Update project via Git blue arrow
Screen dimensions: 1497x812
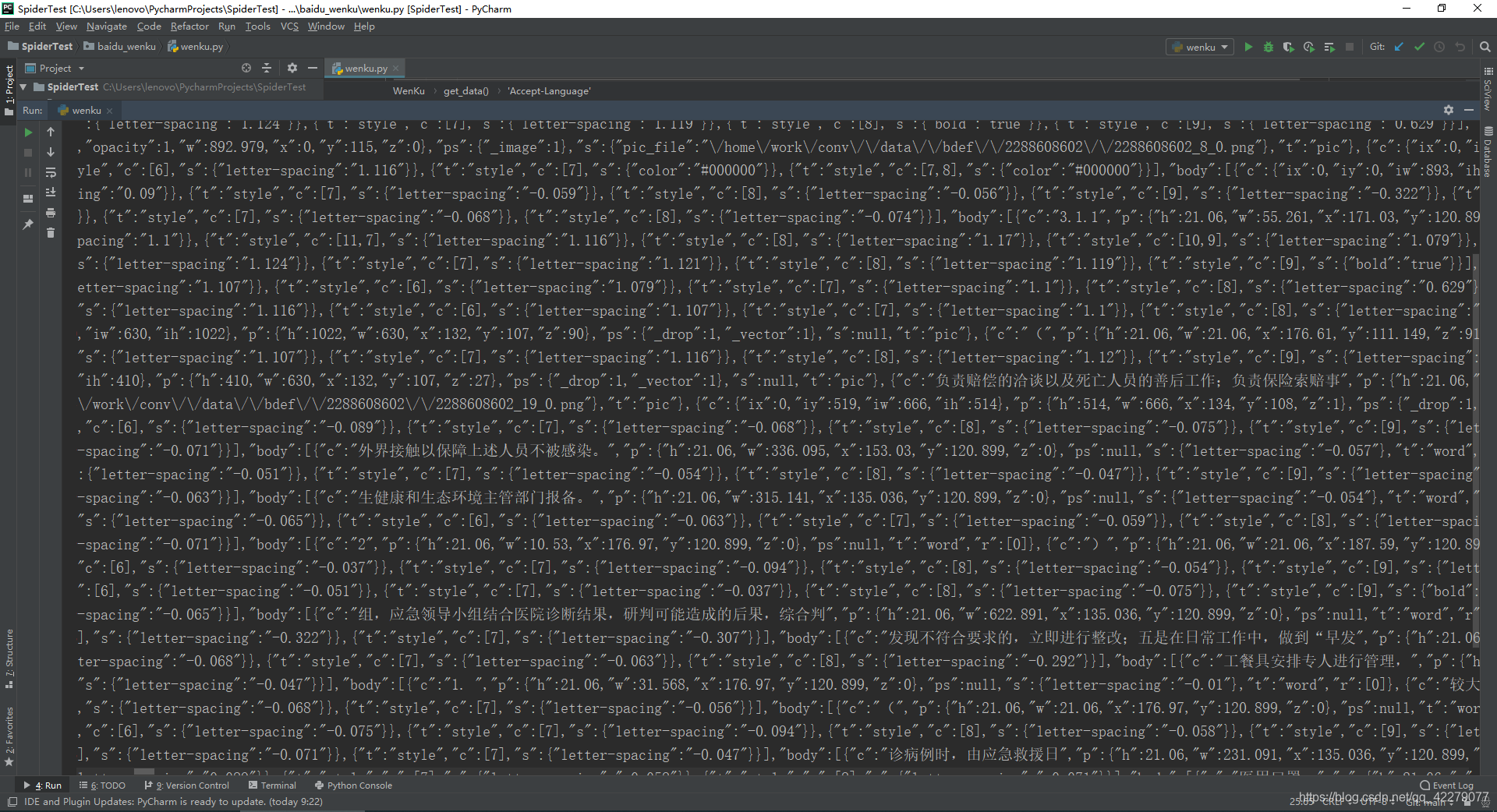pyautogui.click(x=1399, y=47)
